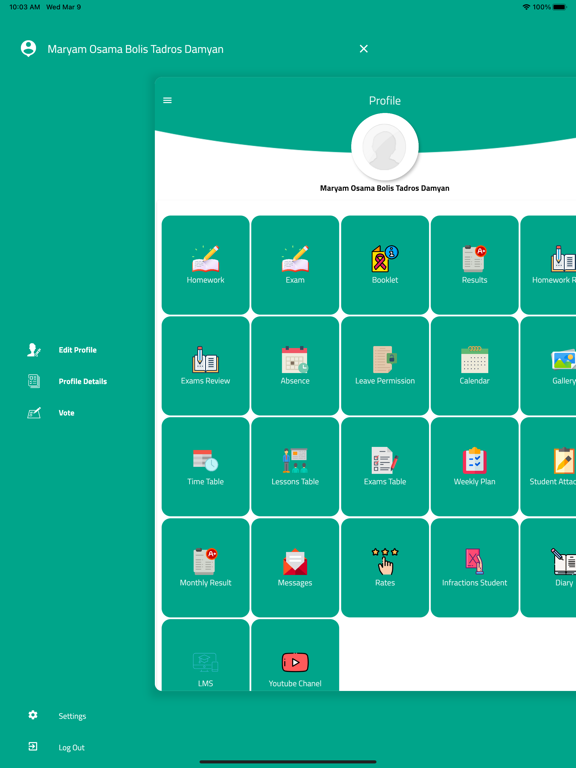Screen dimensions: 576x768
Task: Open the Lessons Table tile
Action: coord(295,467)
